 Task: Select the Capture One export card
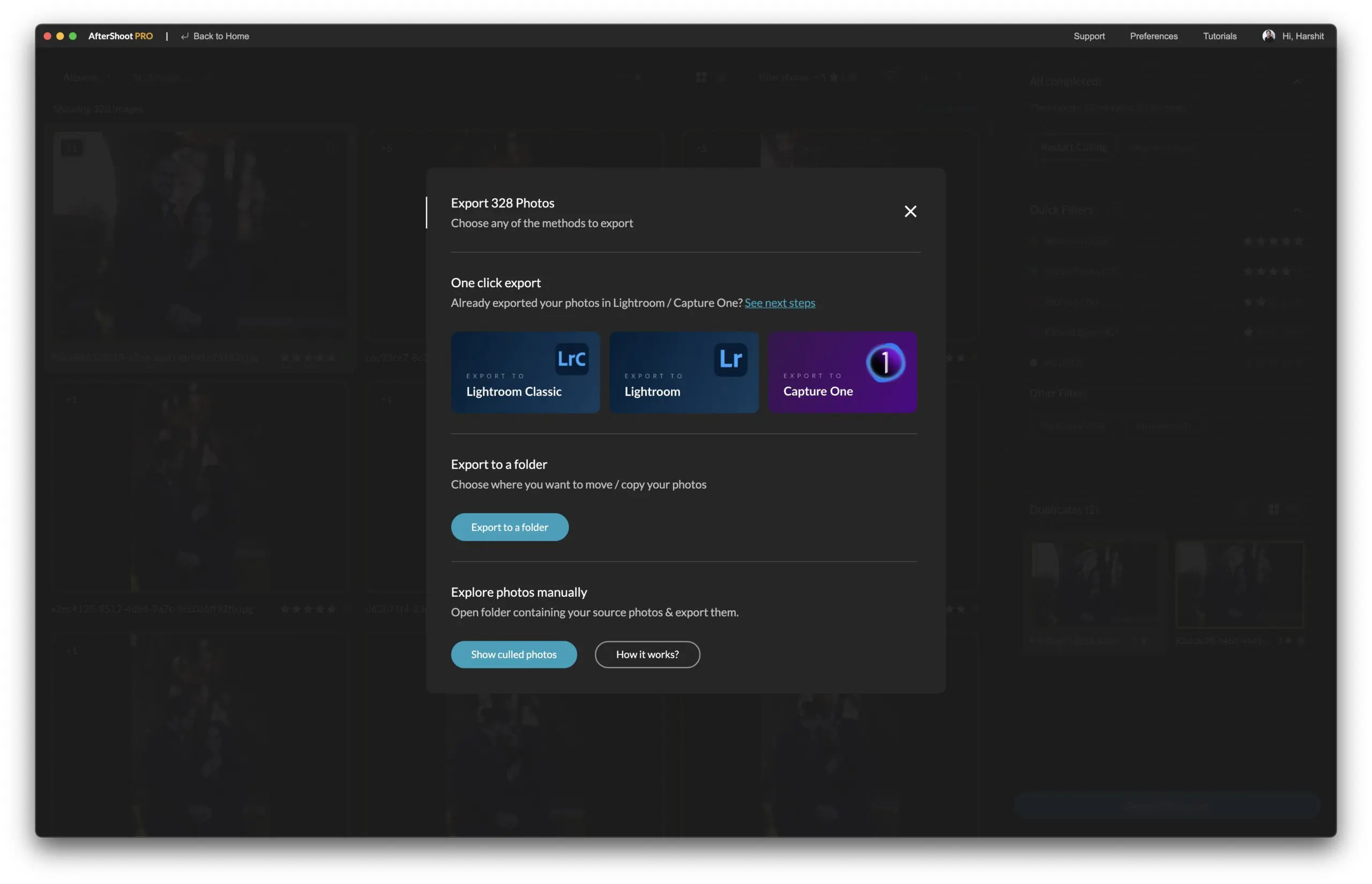842,372
